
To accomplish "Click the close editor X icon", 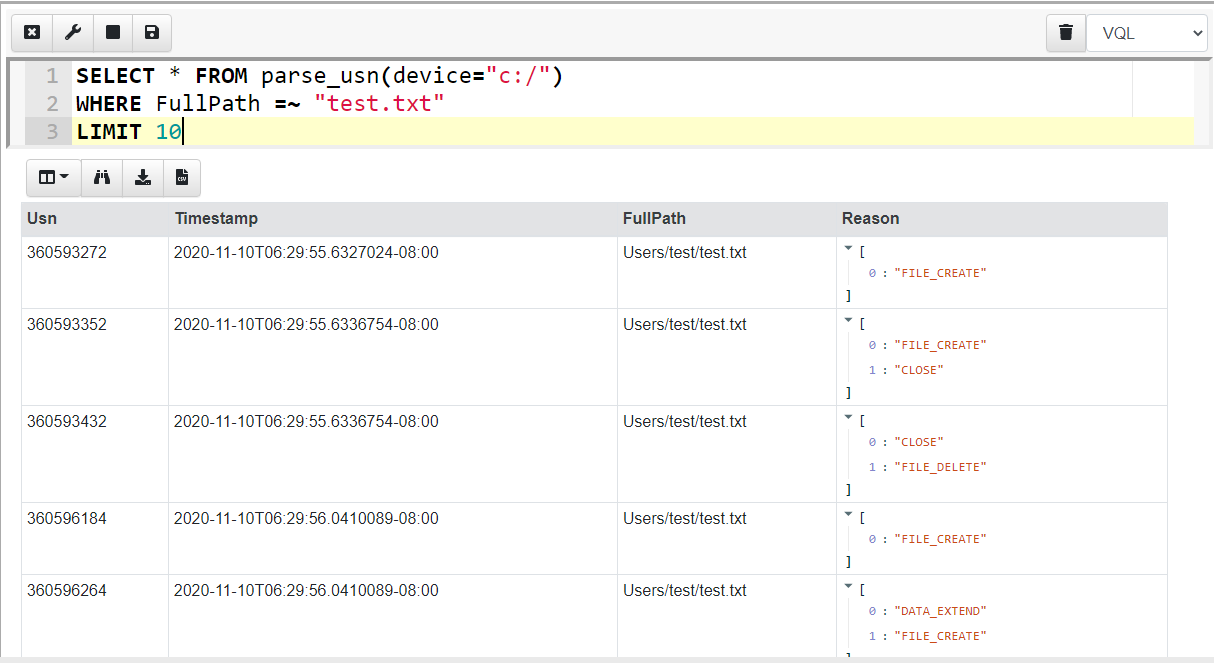I will click(x=32, y=33).
